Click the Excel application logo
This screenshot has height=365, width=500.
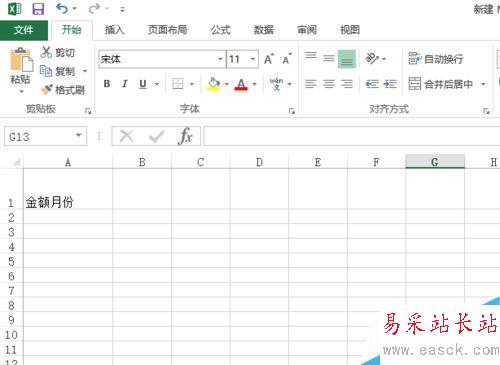click(x=14, y=9)
